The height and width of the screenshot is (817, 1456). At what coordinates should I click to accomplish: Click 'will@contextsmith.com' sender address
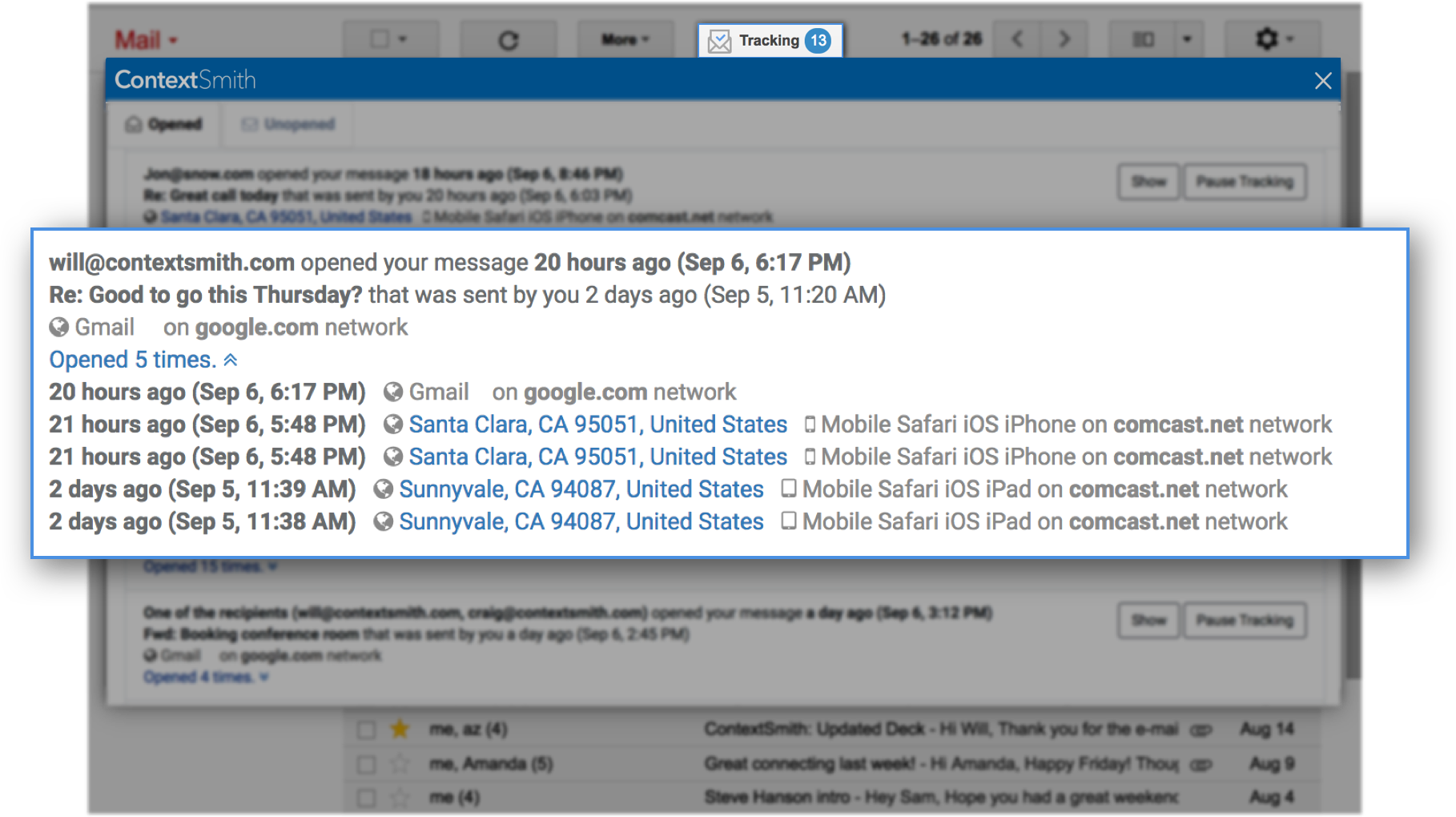[171, 263]
